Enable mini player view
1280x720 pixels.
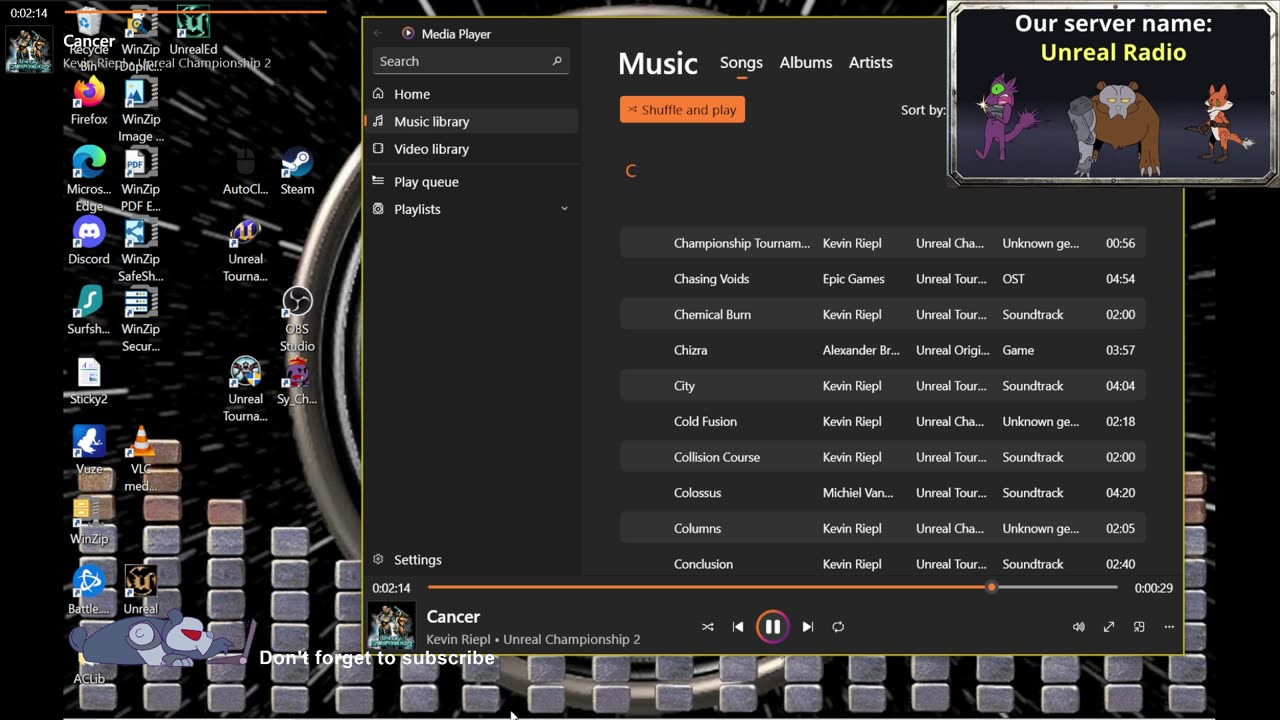1139,627
